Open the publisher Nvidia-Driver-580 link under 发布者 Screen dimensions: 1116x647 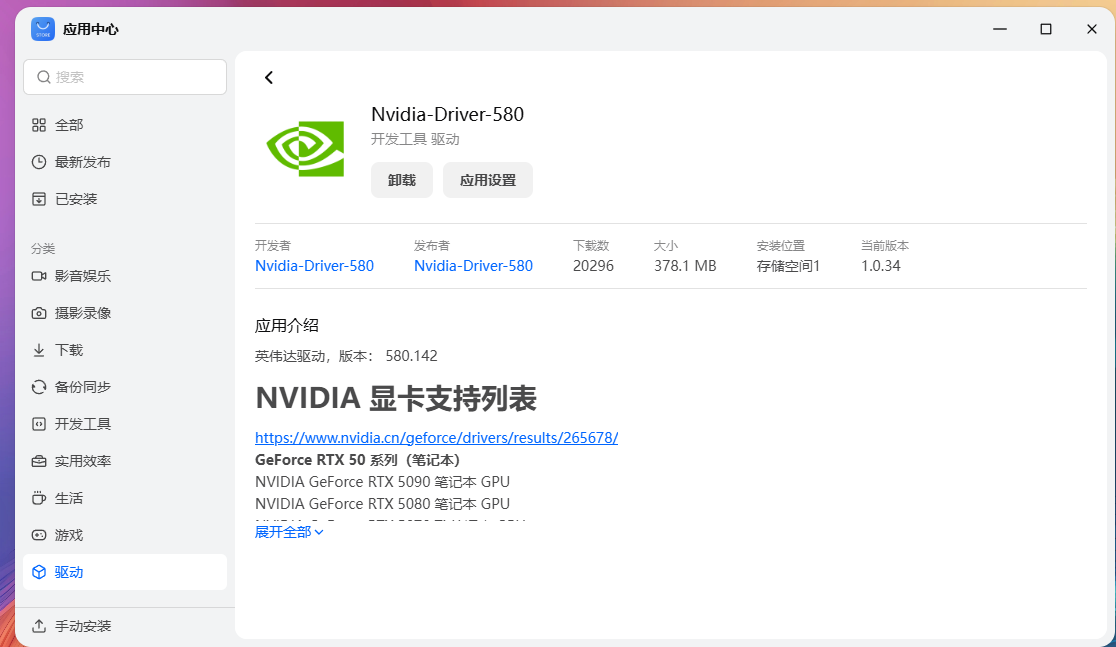pyautogui.click(x=473, y=266)
